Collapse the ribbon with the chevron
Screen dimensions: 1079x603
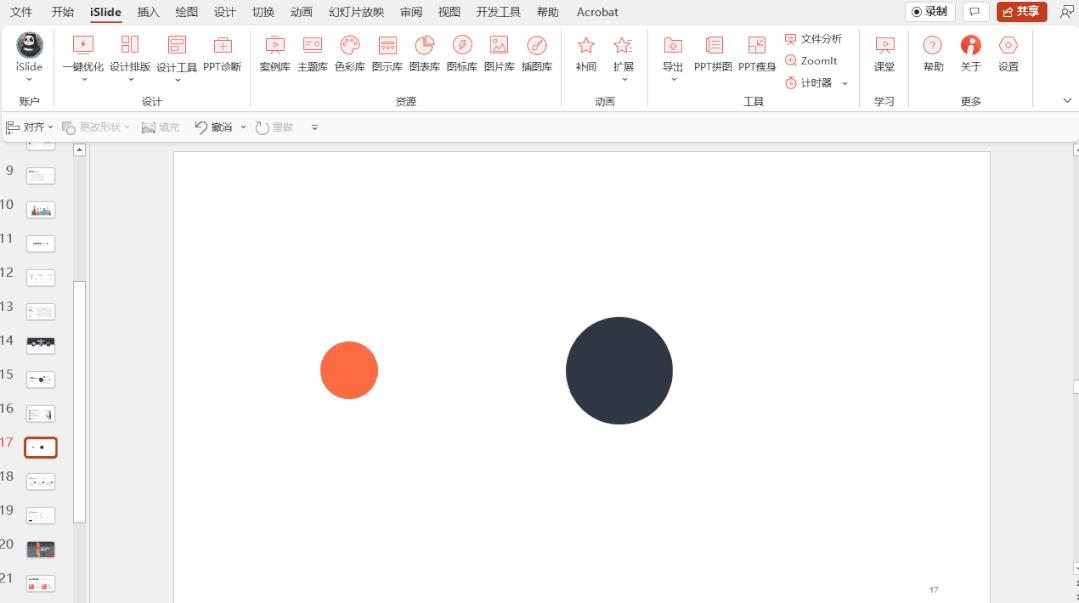click(x=1066, y=101)
